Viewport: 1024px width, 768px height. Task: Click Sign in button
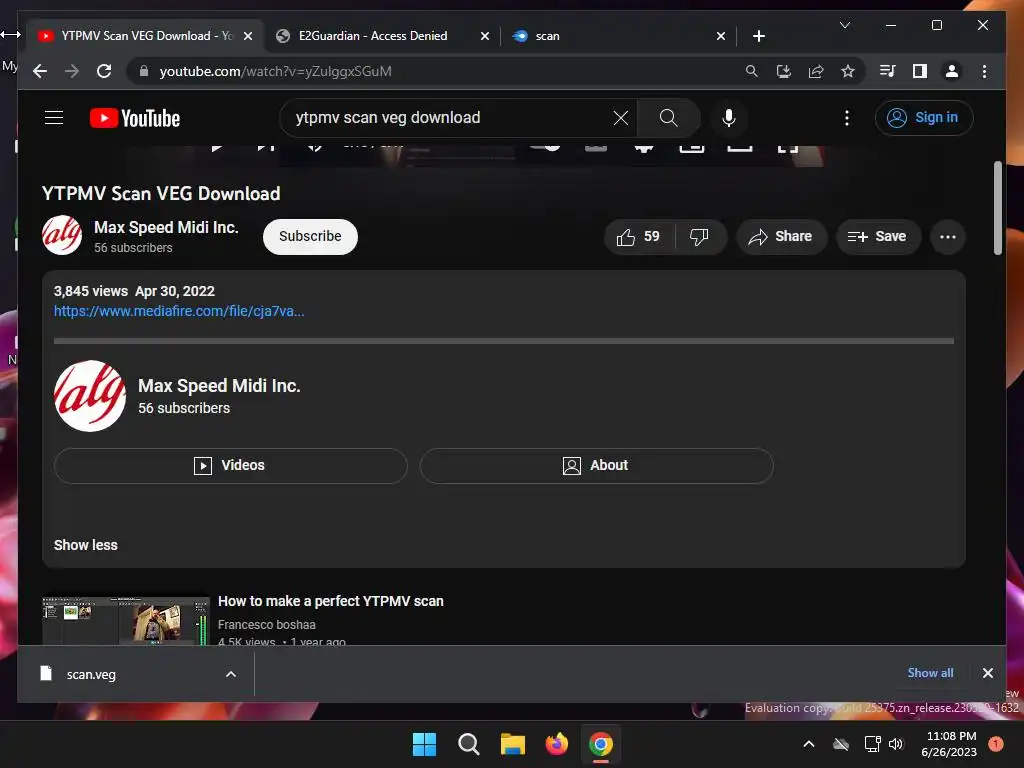tap(923, 118)
